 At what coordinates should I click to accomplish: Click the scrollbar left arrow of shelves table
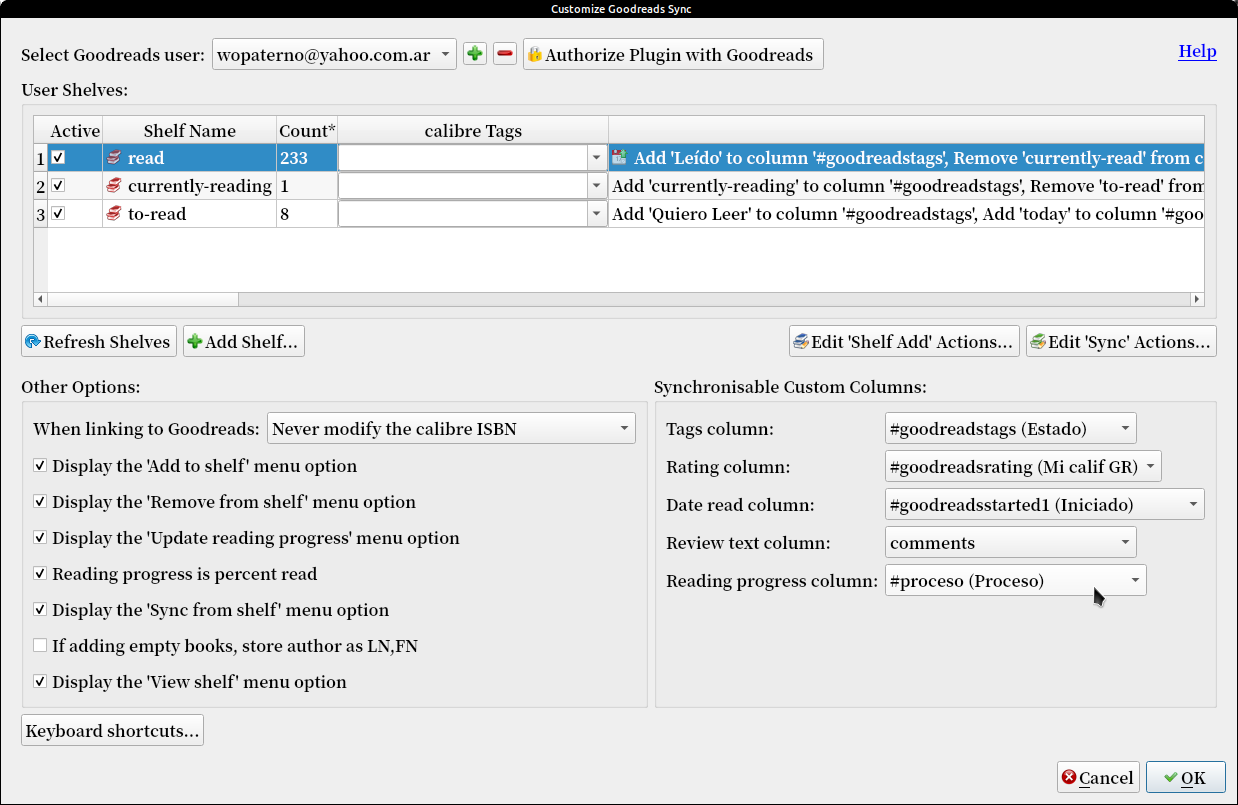pyautogui.click(x=41, y=299)
